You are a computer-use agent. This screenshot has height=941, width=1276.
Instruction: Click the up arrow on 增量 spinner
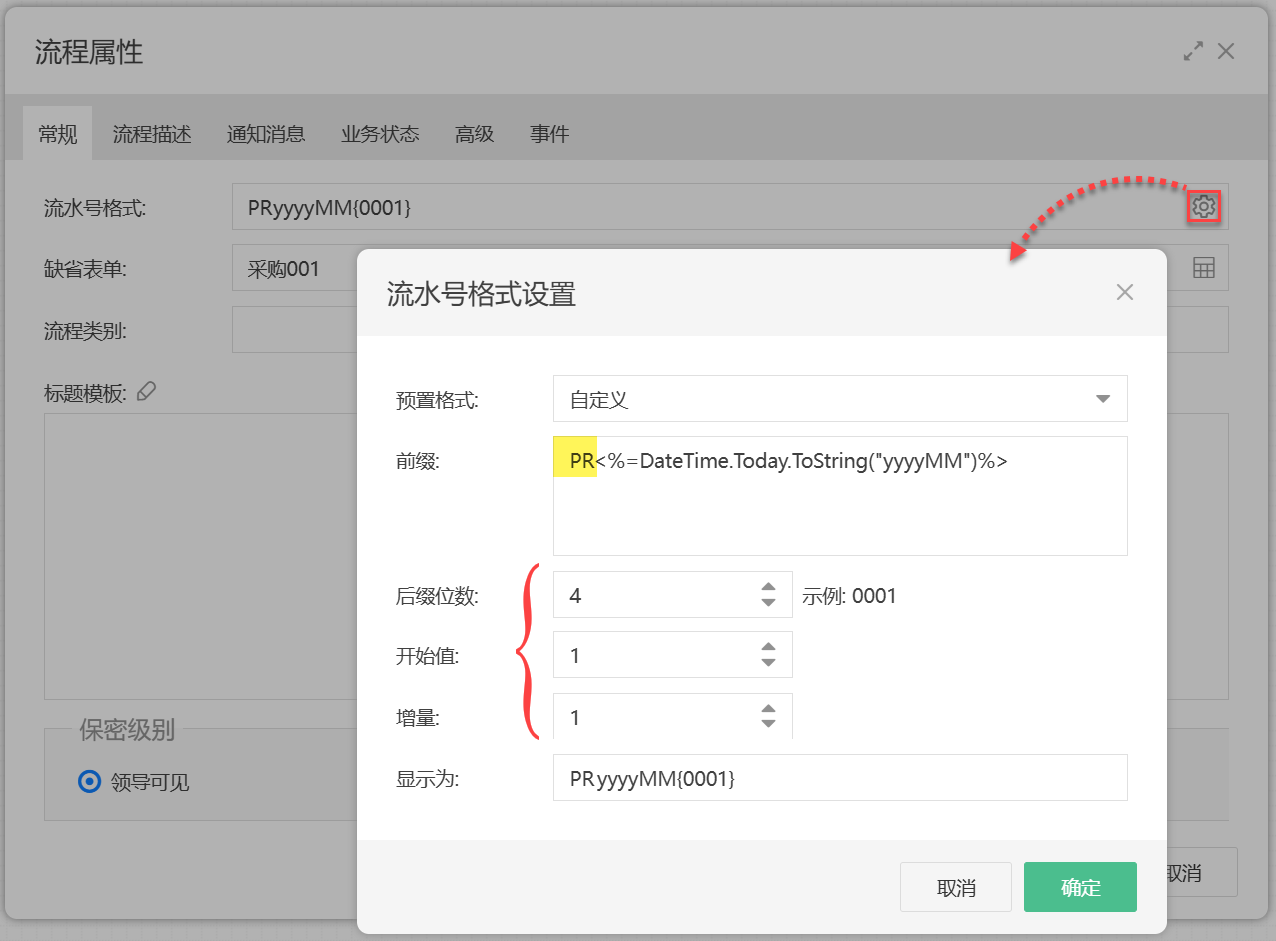tap(768, 709)
